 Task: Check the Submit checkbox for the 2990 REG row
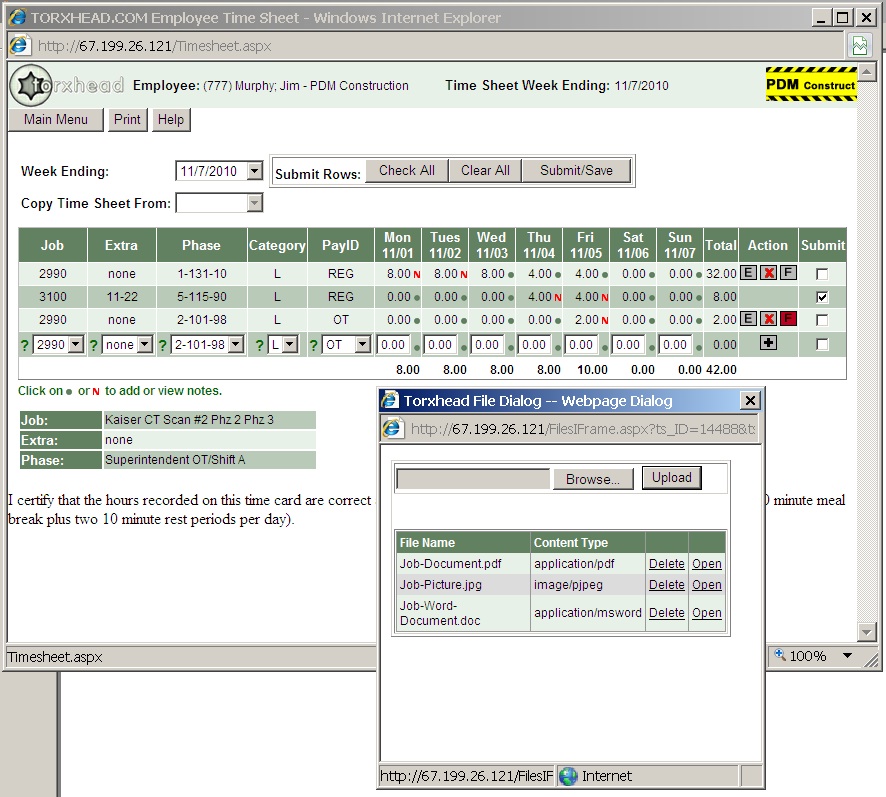(822, 274)
